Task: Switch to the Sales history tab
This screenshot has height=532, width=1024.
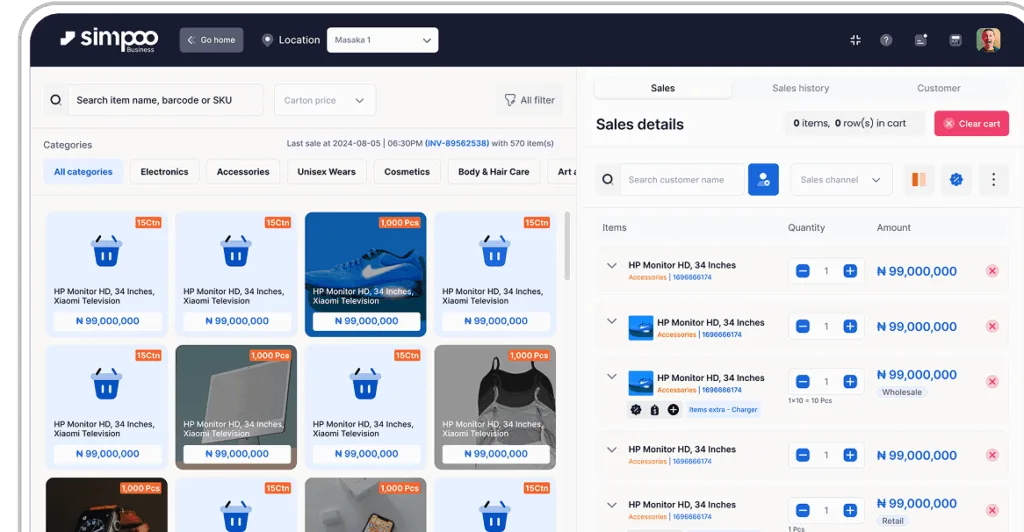Action: (800, 88)
